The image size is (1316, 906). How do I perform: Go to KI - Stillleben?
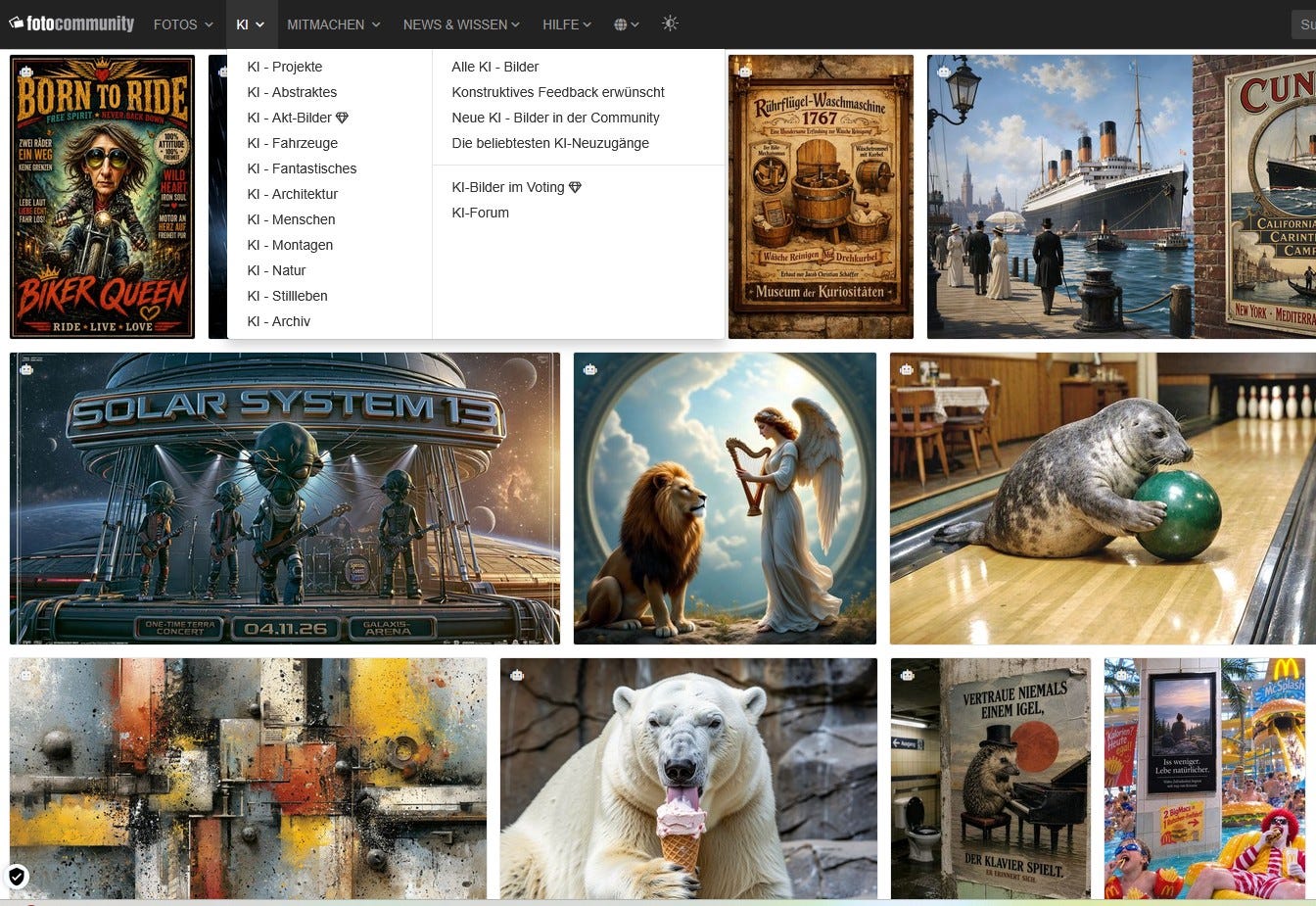(x=287, y=296)
